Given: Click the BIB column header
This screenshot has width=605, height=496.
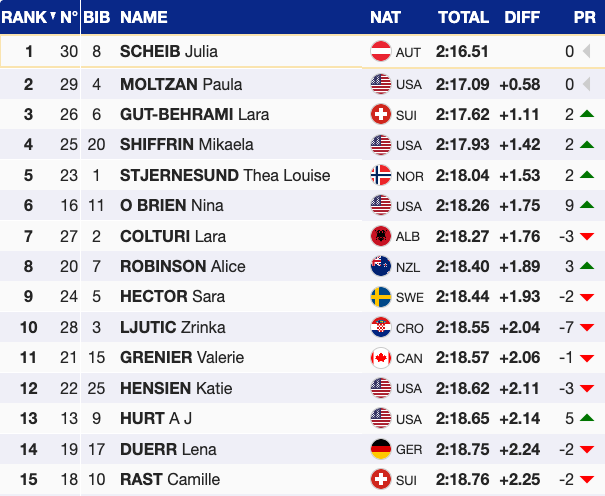Looking at the screenshot, I should (x=97, y=17).
